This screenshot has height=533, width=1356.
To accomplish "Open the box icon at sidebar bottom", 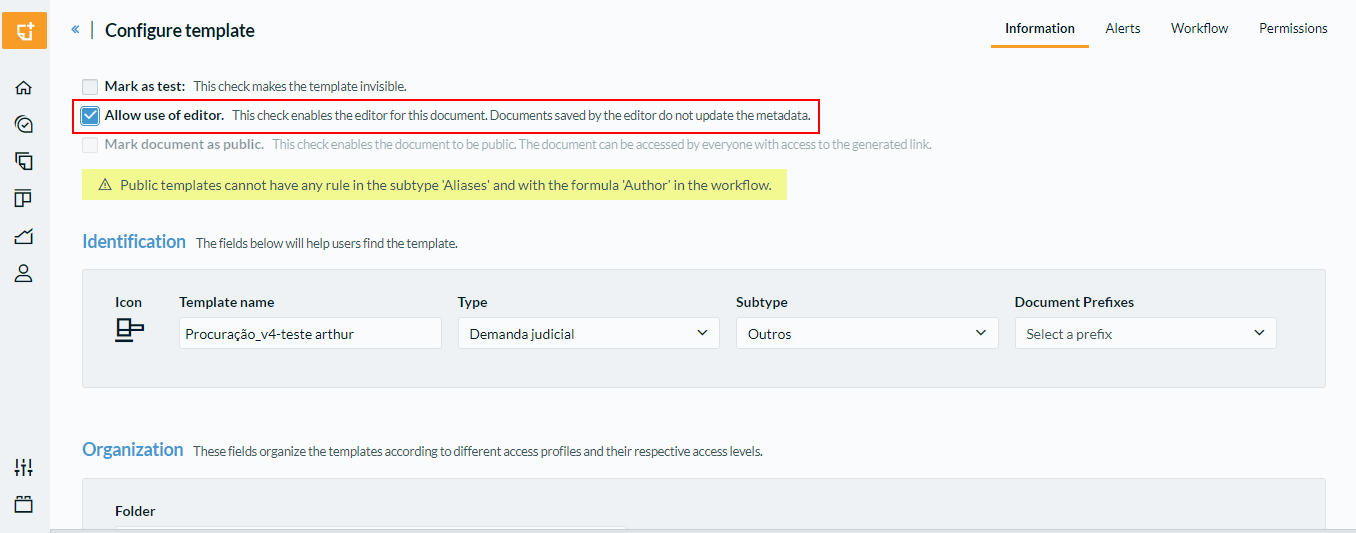I will (24, 504).
